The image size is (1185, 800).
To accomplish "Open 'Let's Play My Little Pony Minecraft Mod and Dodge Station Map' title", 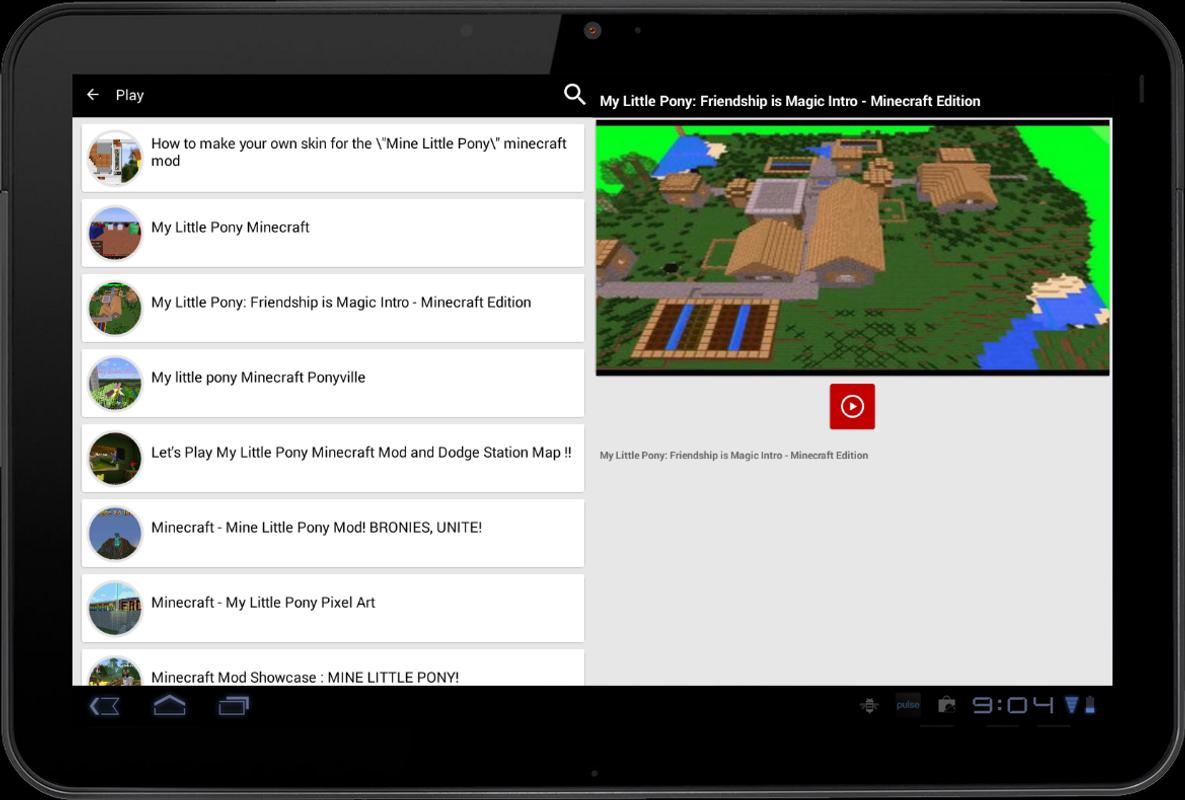I will 361,453.
